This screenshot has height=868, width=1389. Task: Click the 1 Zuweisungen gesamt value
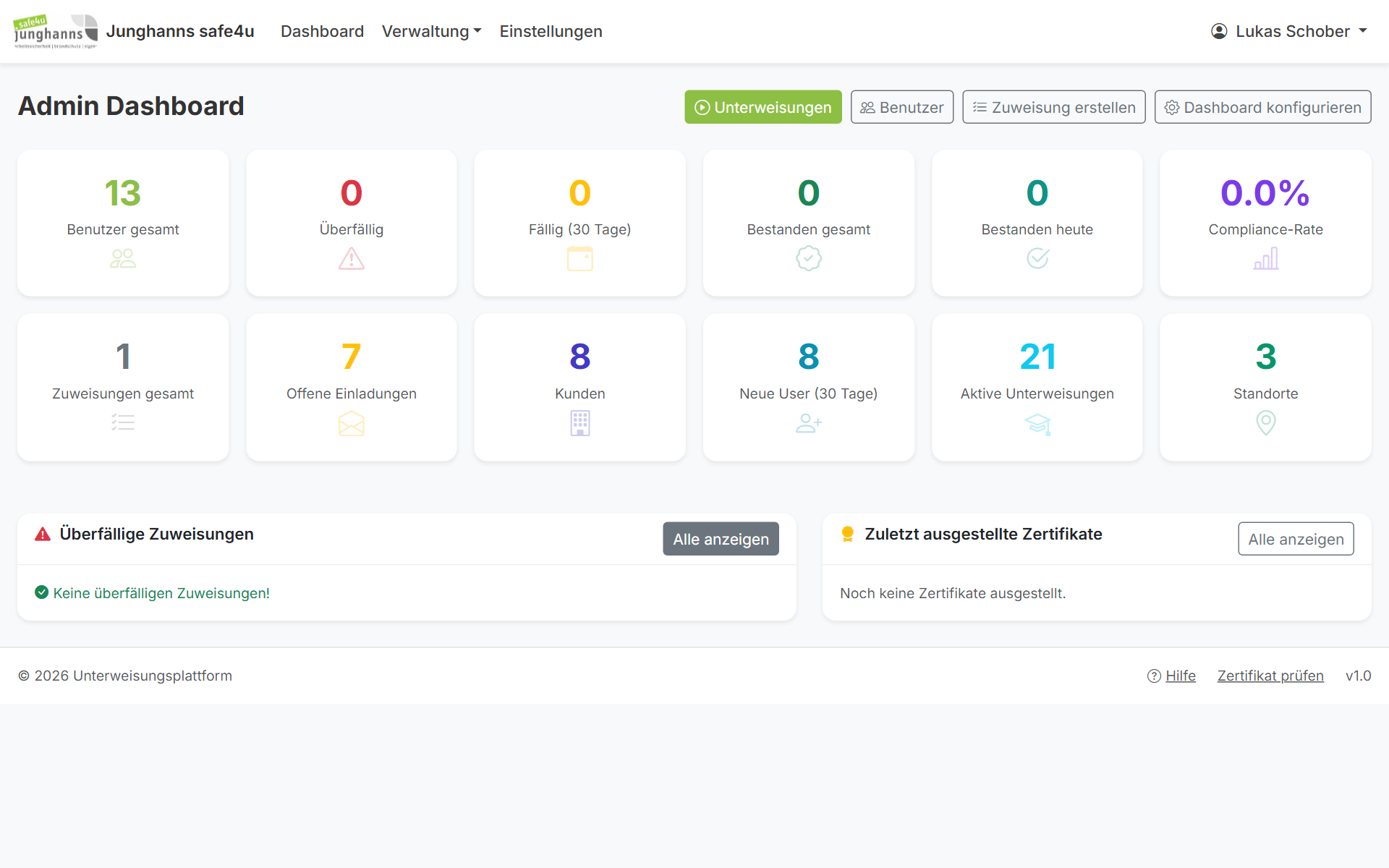(123, 357)
